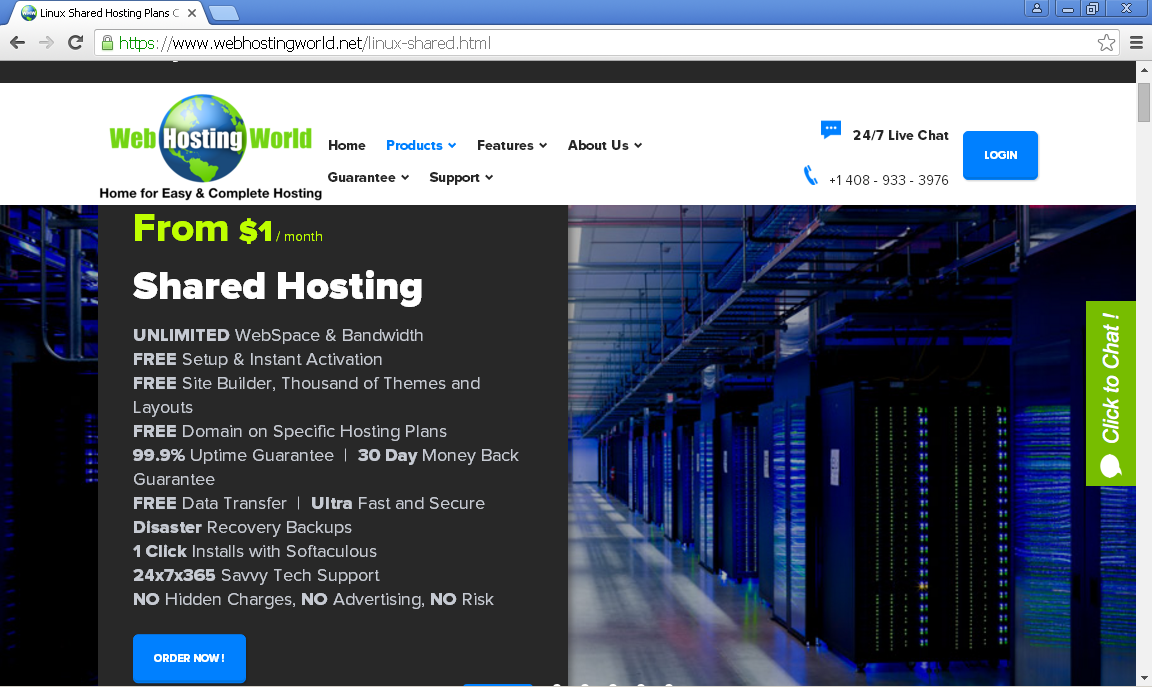1152x688 pixels.
Task: Go back to the previous page
Action: [18, 43]
